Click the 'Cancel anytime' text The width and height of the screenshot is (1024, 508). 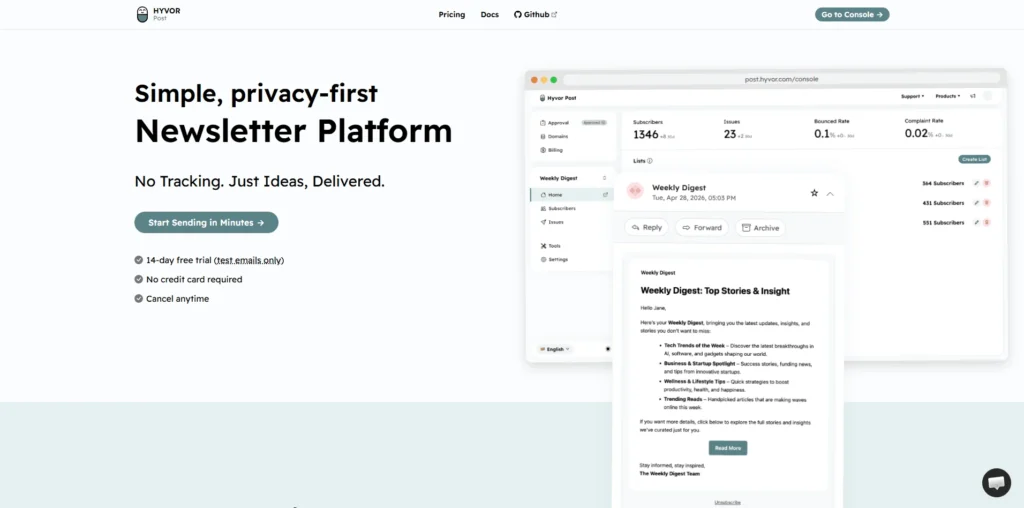point(178,299)
